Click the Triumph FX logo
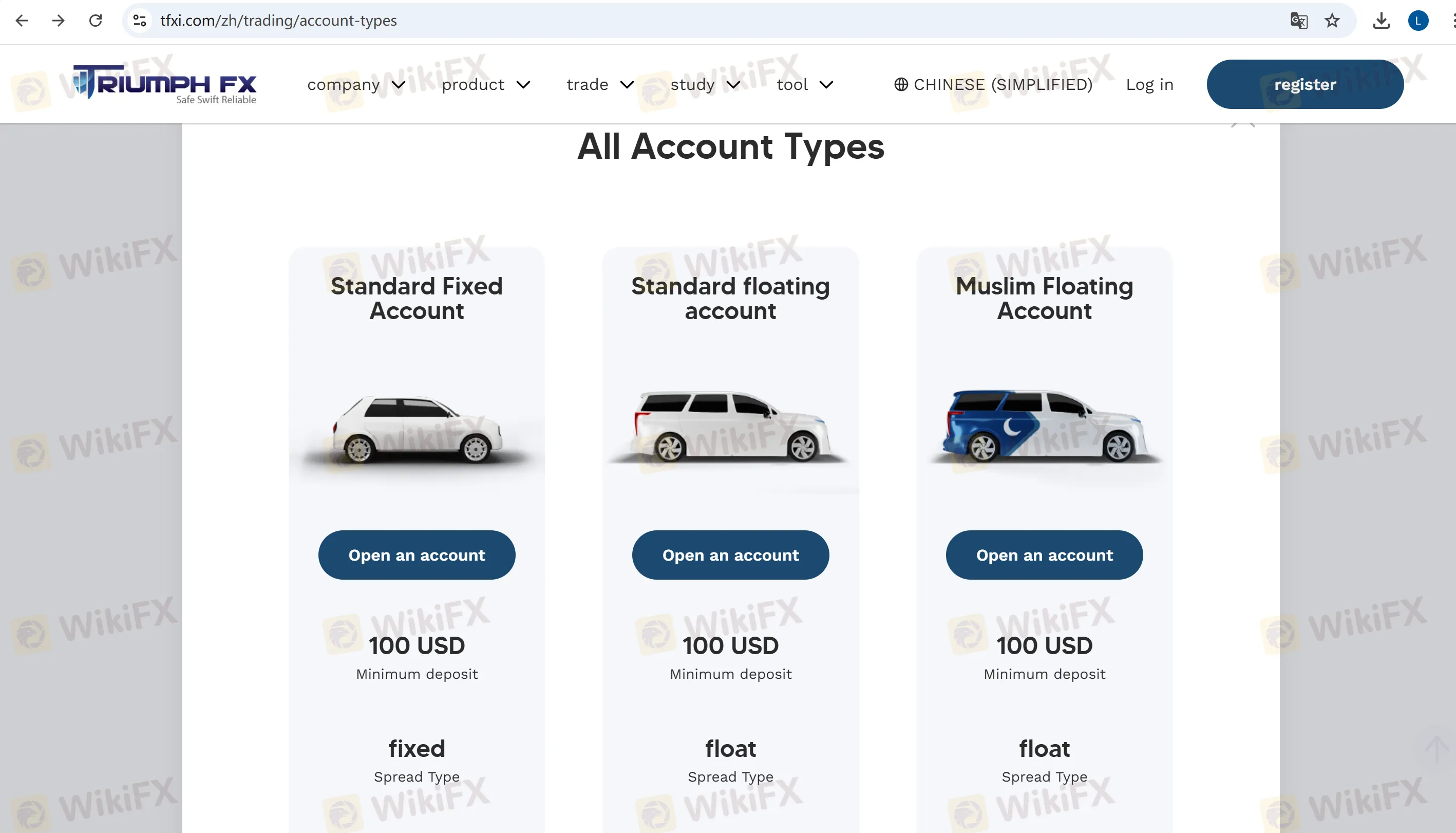1456x833 pixels. pyautogui.click(x=165, y=84)
